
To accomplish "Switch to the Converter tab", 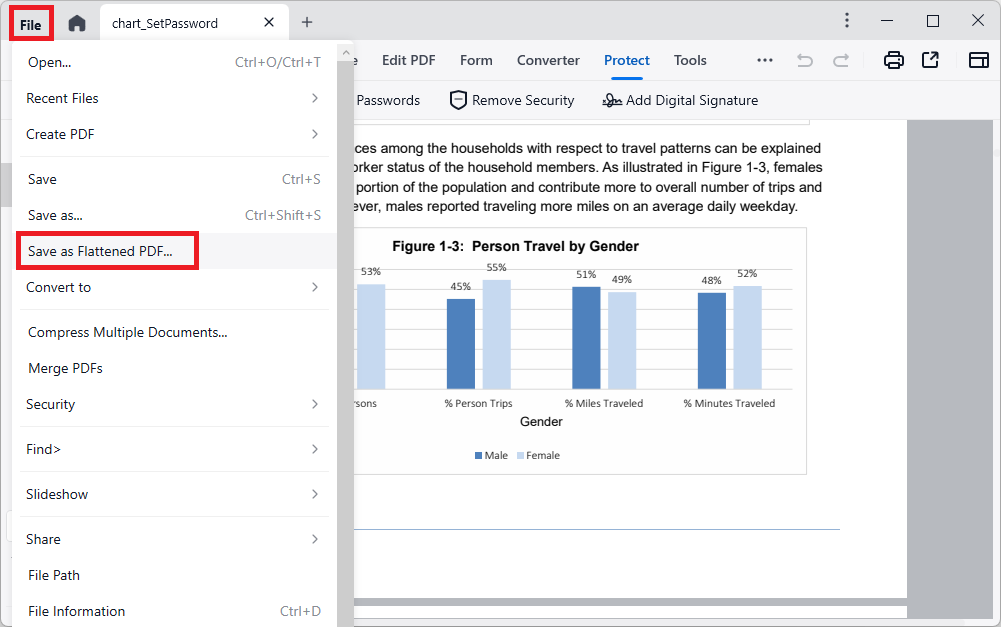I will click(548, 60).
